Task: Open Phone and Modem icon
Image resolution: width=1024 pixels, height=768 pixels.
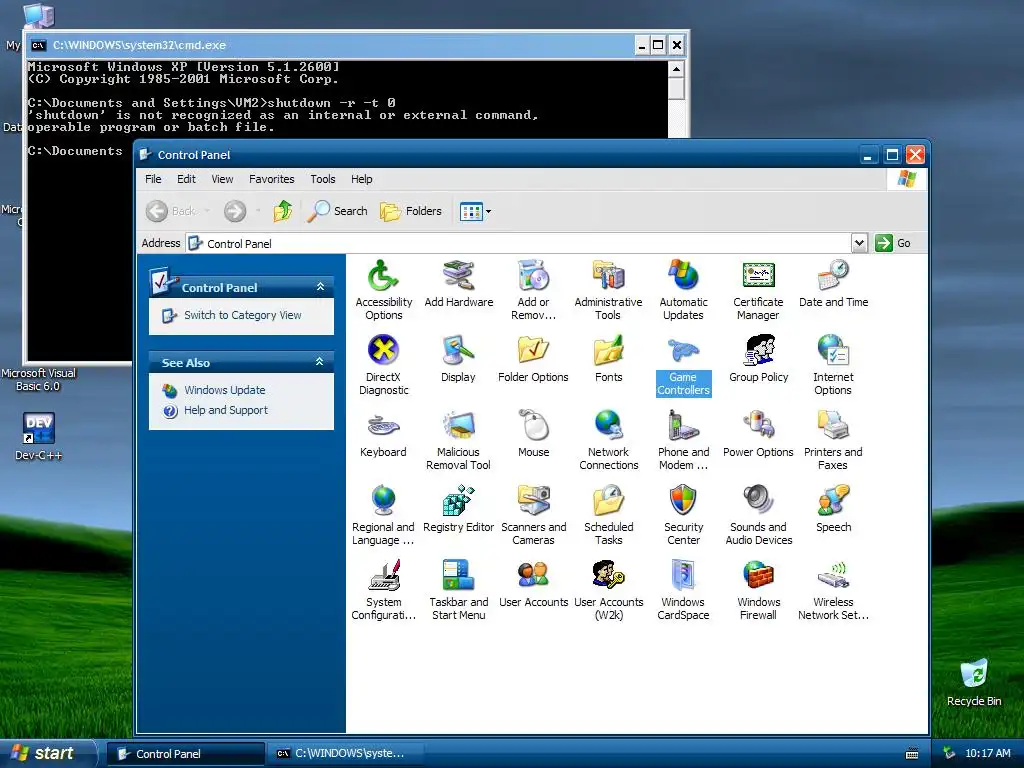Action: pos(683,440)
